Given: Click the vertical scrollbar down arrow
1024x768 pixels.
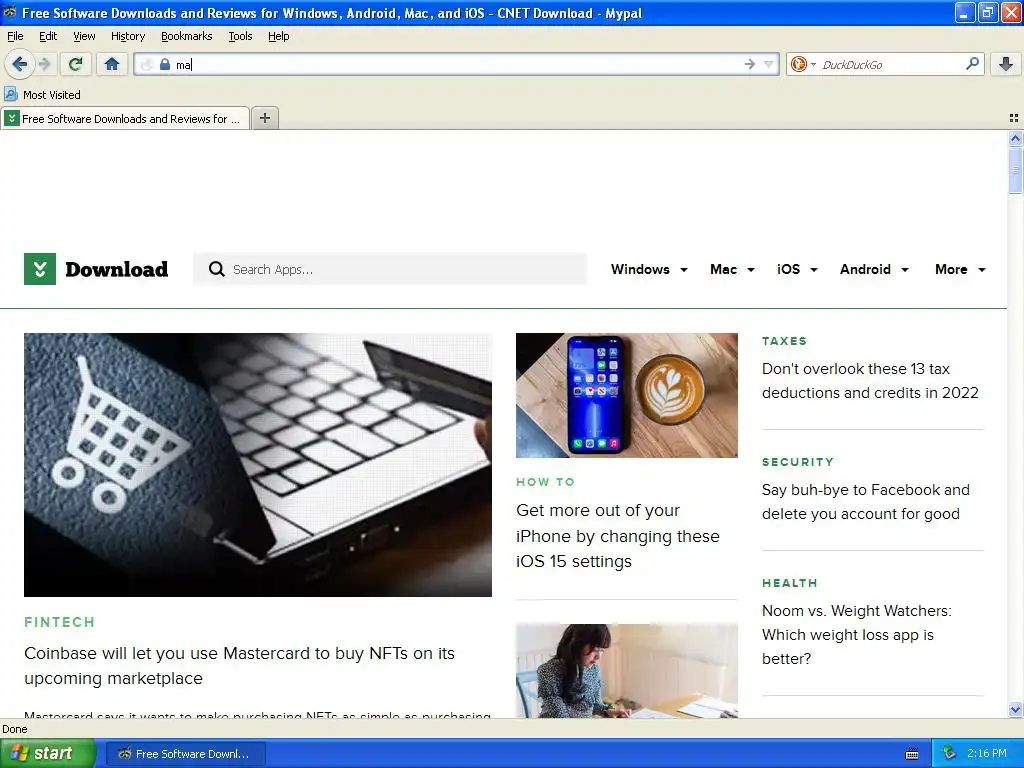Looking at the screenshot, I should pyautogui.click(x=1015, y=710).
